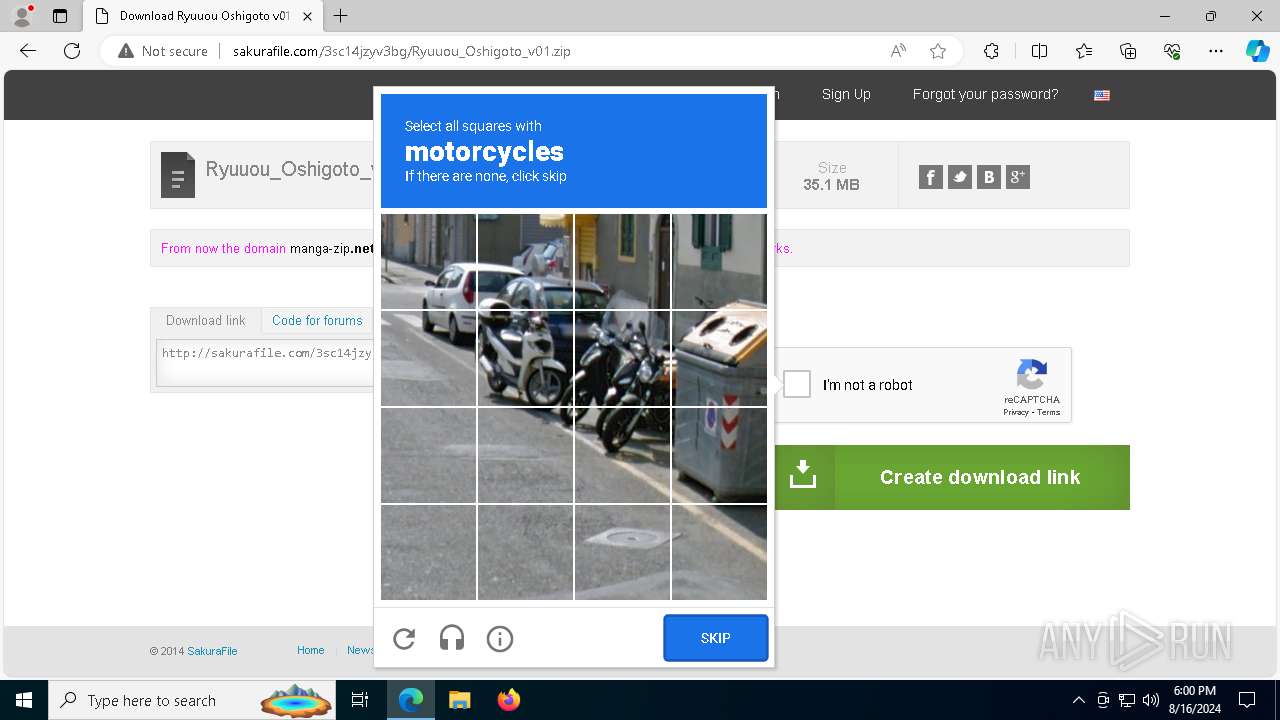Click the address bar URL

click(x=402, y=51)
